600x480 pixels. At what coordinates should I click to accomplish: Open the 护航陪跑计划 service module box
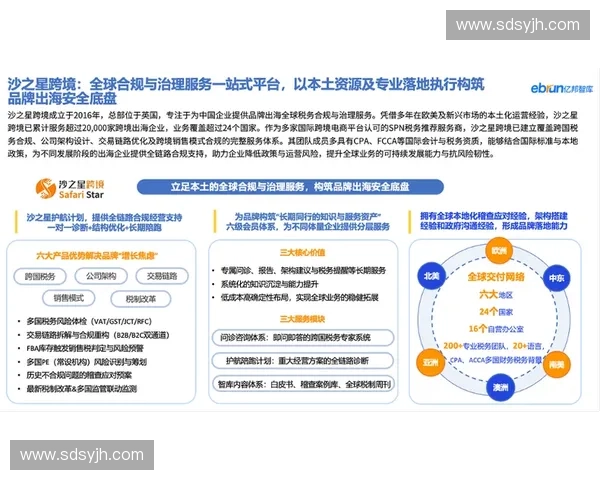click(303, 361)
